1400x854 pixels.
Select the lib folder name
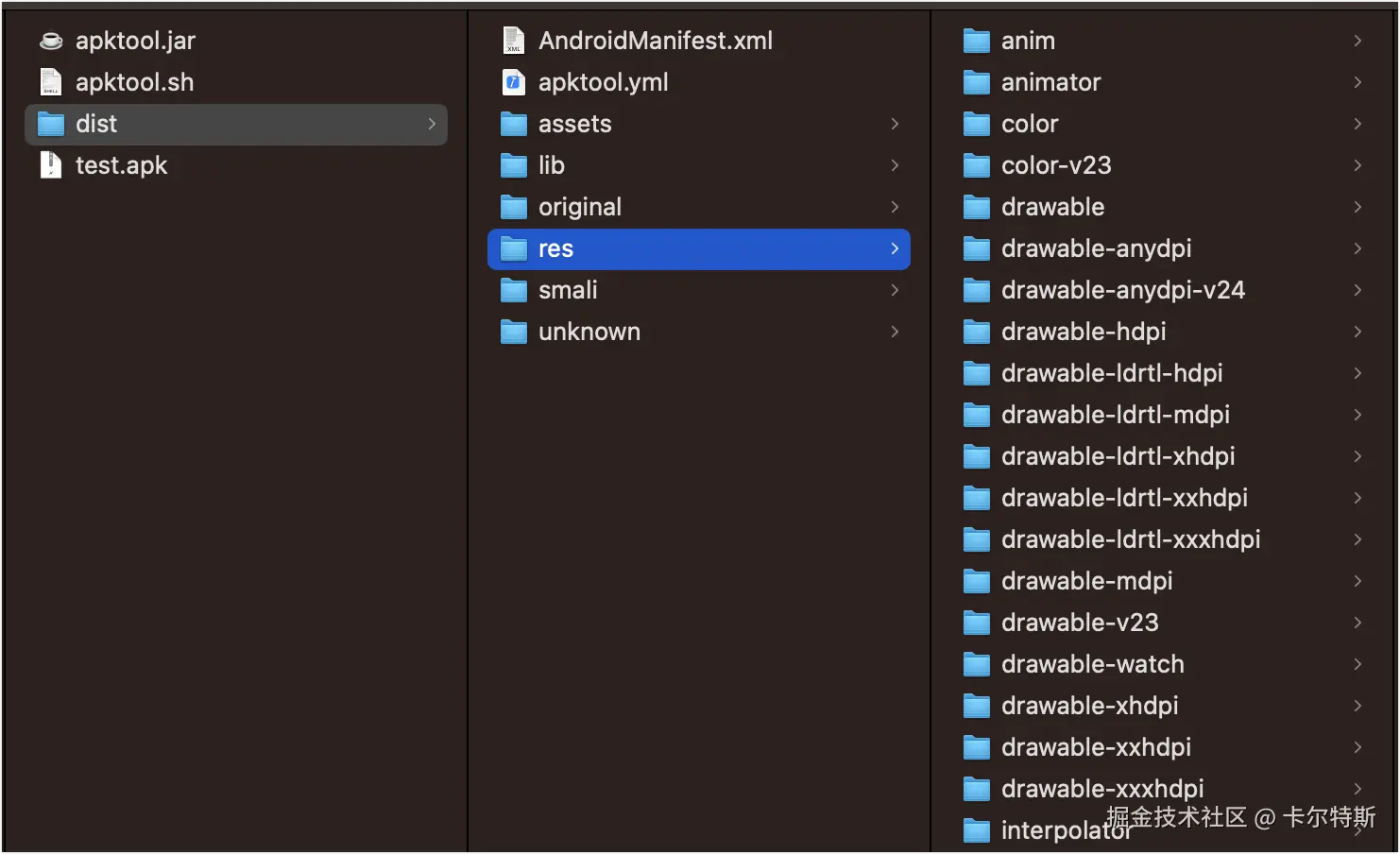pyautogui.click(x=552, y=165)
